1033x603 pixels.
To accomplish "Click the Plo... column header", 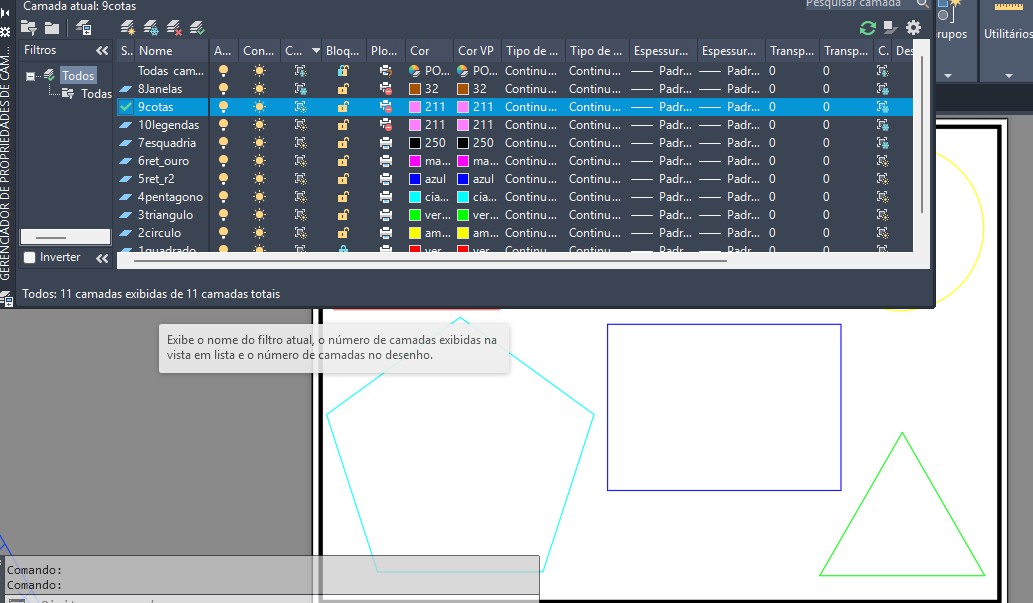I will point(385,51).
